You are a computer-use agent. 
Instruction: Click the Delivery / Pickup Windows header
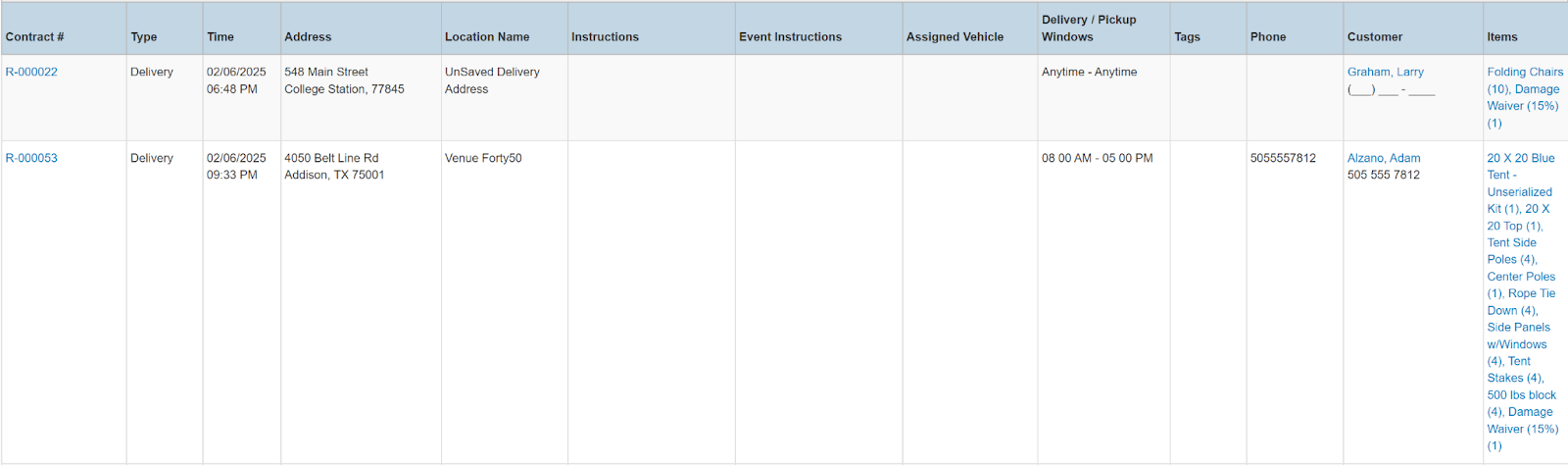point(1088,28)
